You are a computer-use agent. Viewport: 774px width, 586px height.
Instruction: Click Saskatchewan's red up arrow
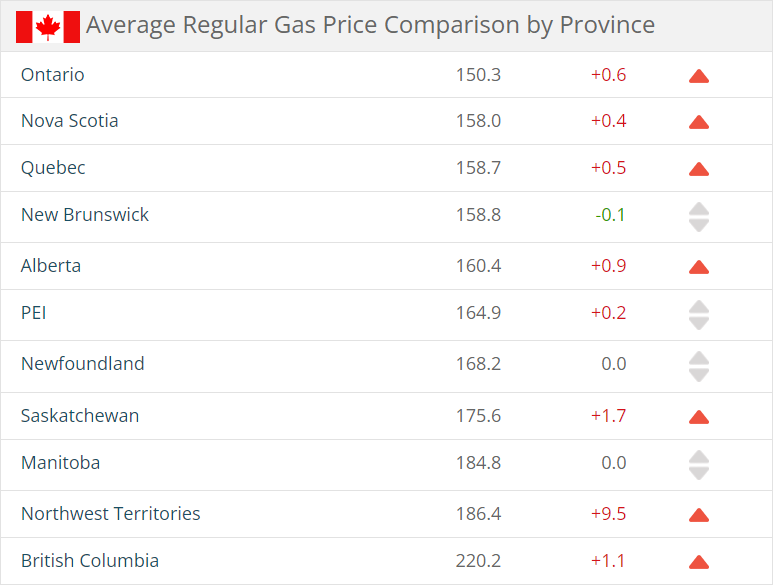pyautogui.click(x=699, y=417)
